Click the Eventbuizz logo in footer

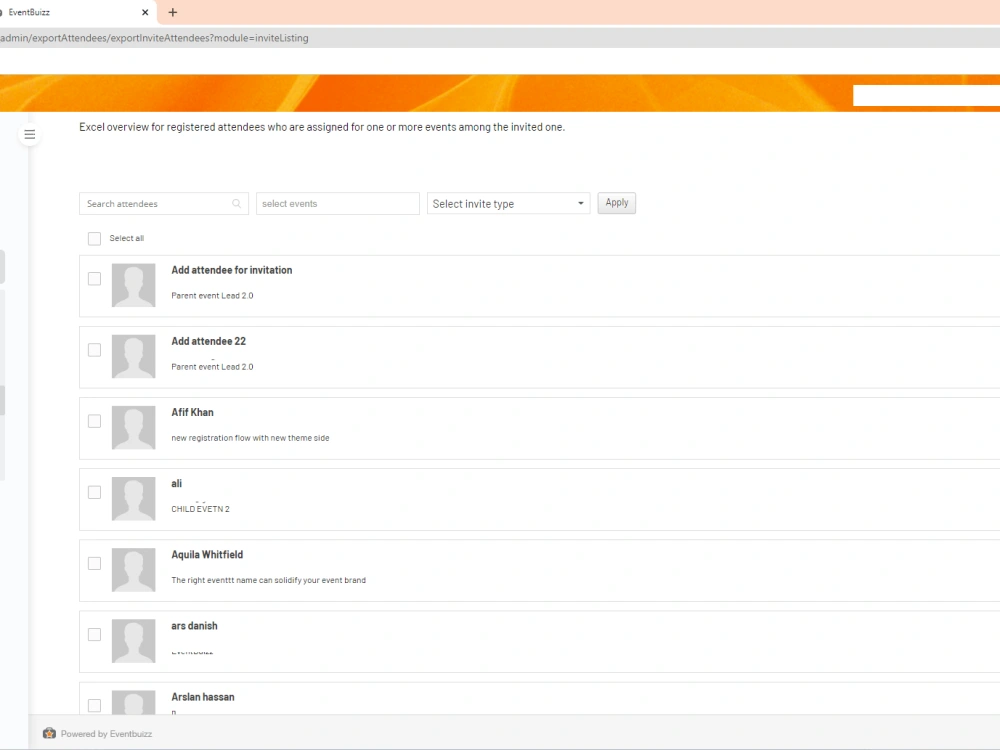[x=49, y=733]
